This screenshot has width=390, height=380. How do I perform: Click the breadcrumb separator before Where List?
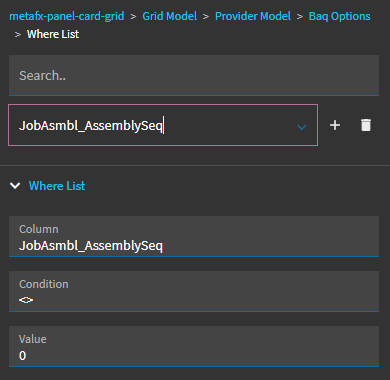click(18, 34)
